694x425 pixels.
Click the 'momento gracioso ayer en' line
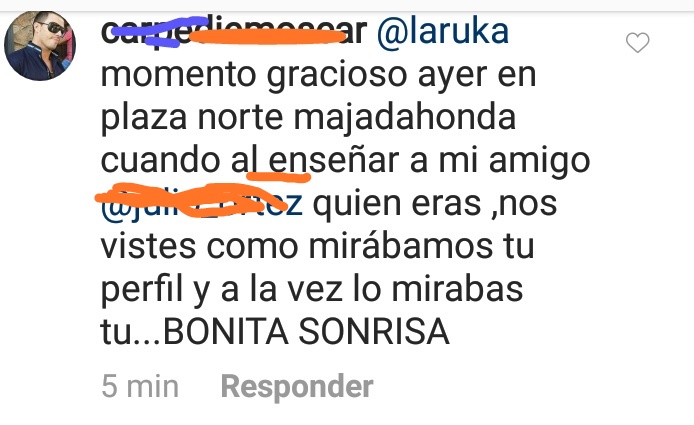tap(319, 75)
